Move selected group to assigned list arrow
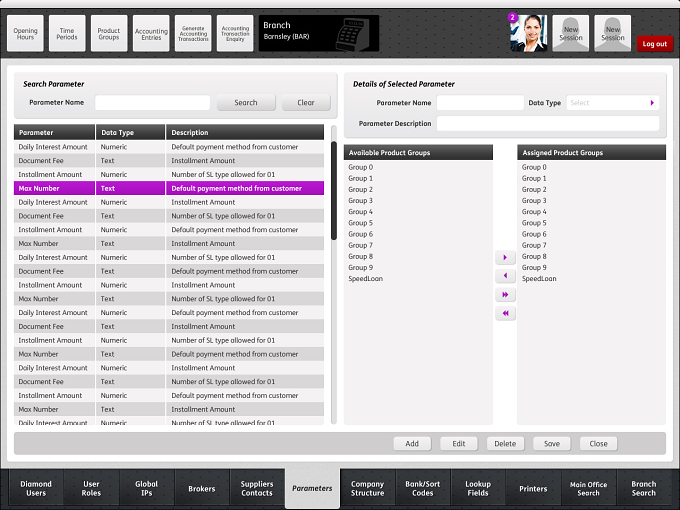 pos(505,258)
